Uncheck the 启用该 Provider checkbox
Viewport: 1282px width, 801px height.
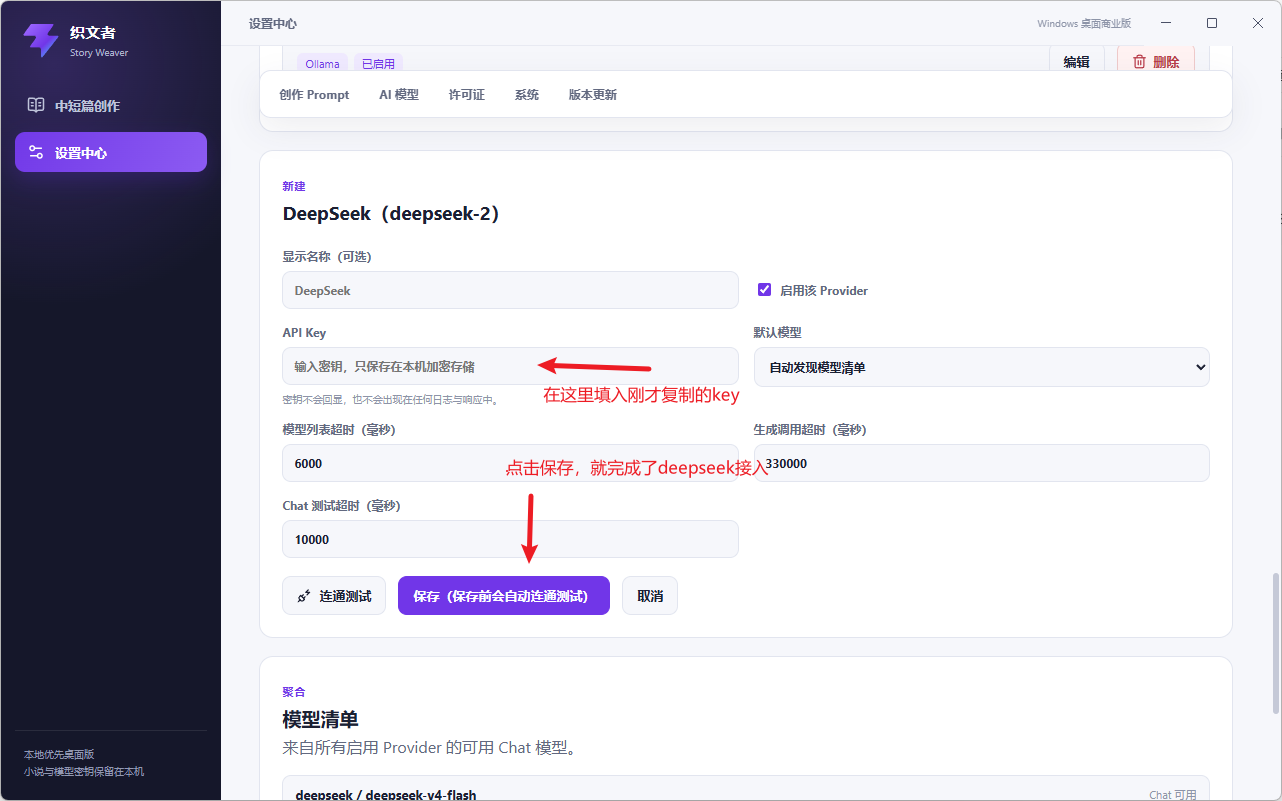tap(765, 290)
